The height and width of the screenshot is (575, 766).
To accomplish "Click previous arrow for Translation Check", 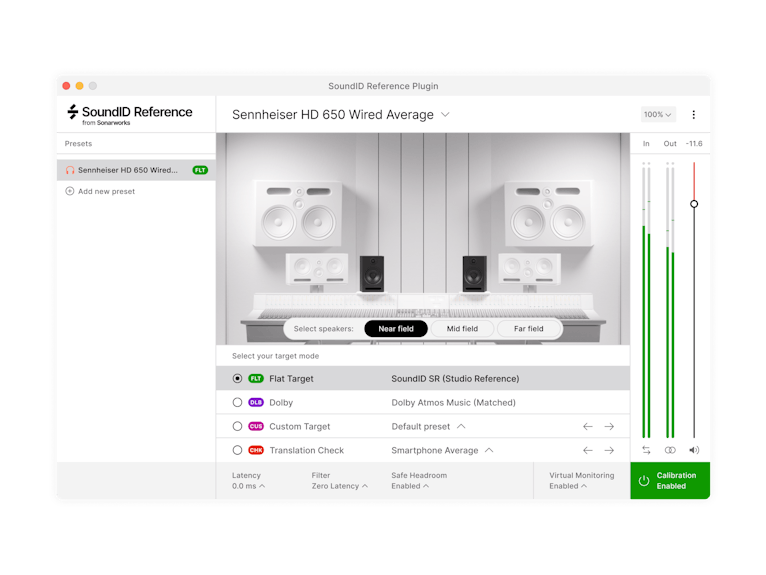I will click(x=588, y=450).
